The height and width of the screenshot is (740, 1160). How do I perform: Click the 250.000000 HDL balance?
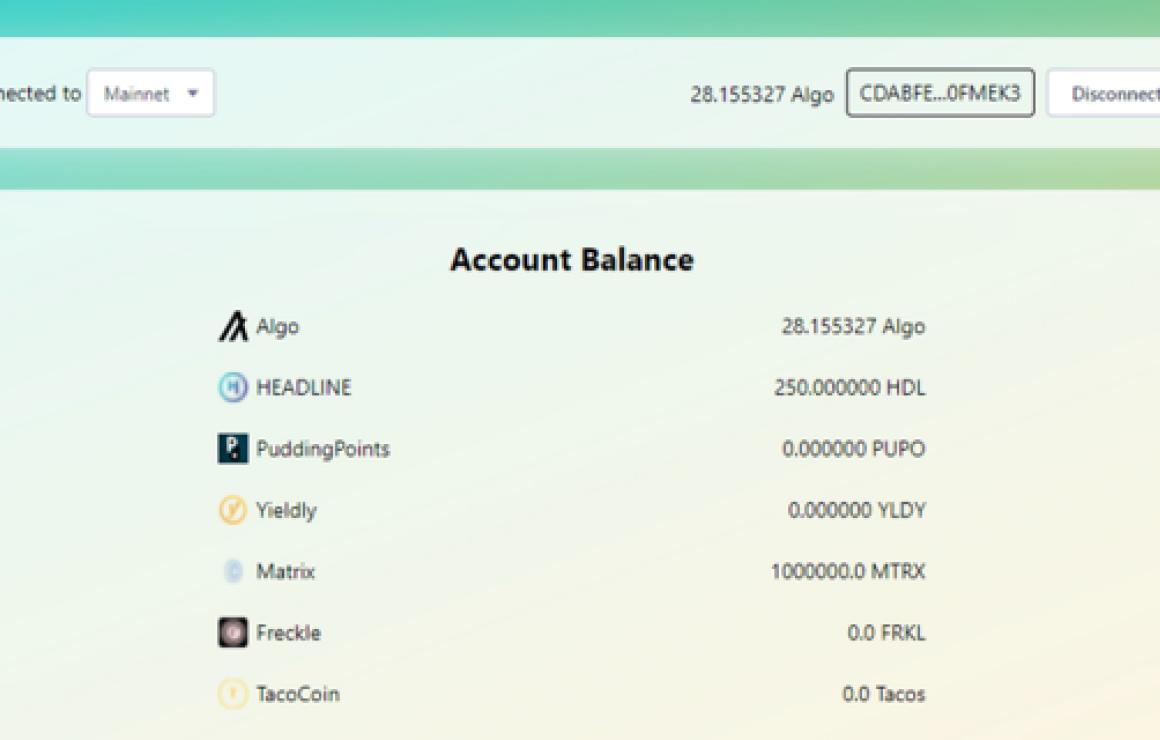[850, 388]
